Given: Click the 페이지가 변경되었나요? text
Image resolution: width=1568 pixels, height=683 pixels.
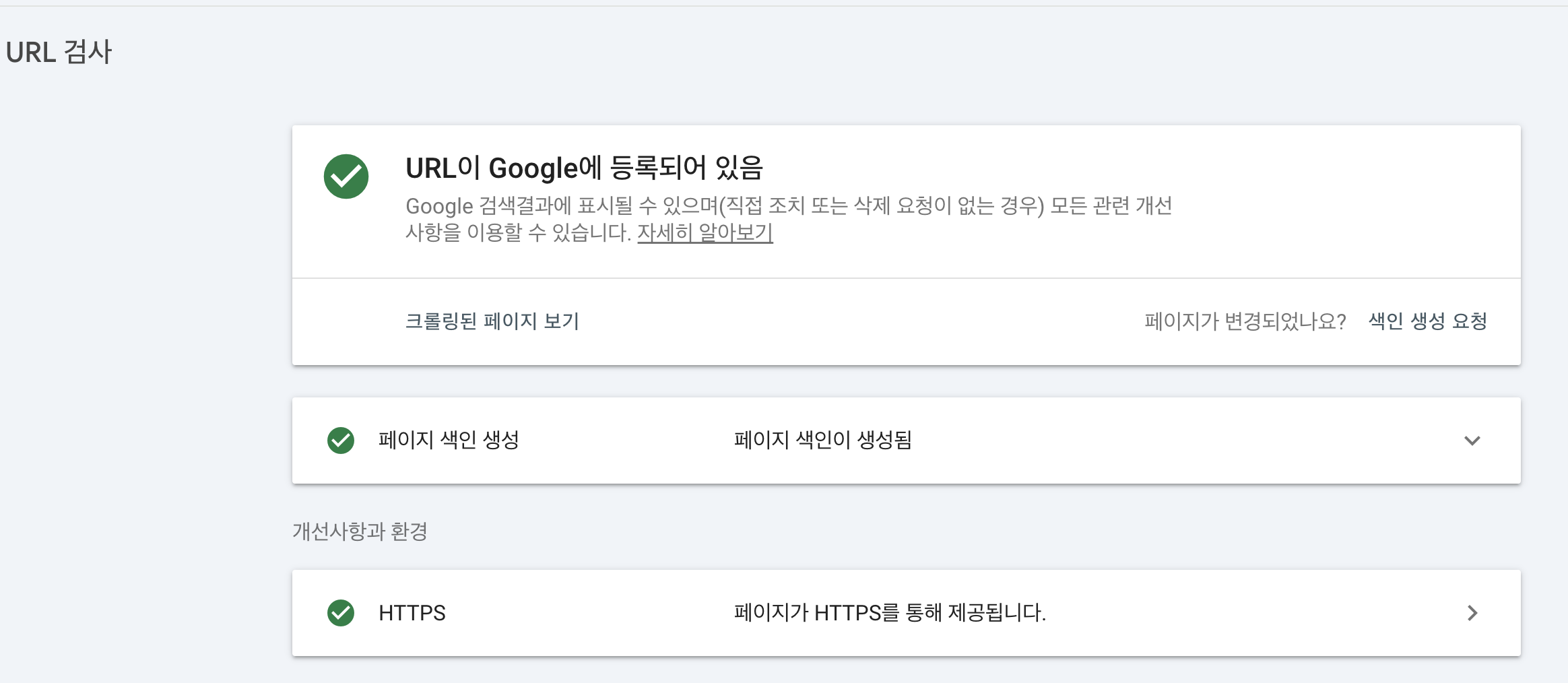Looking at the screenshot, I should pyautogui.click(x=1245, y=321).
